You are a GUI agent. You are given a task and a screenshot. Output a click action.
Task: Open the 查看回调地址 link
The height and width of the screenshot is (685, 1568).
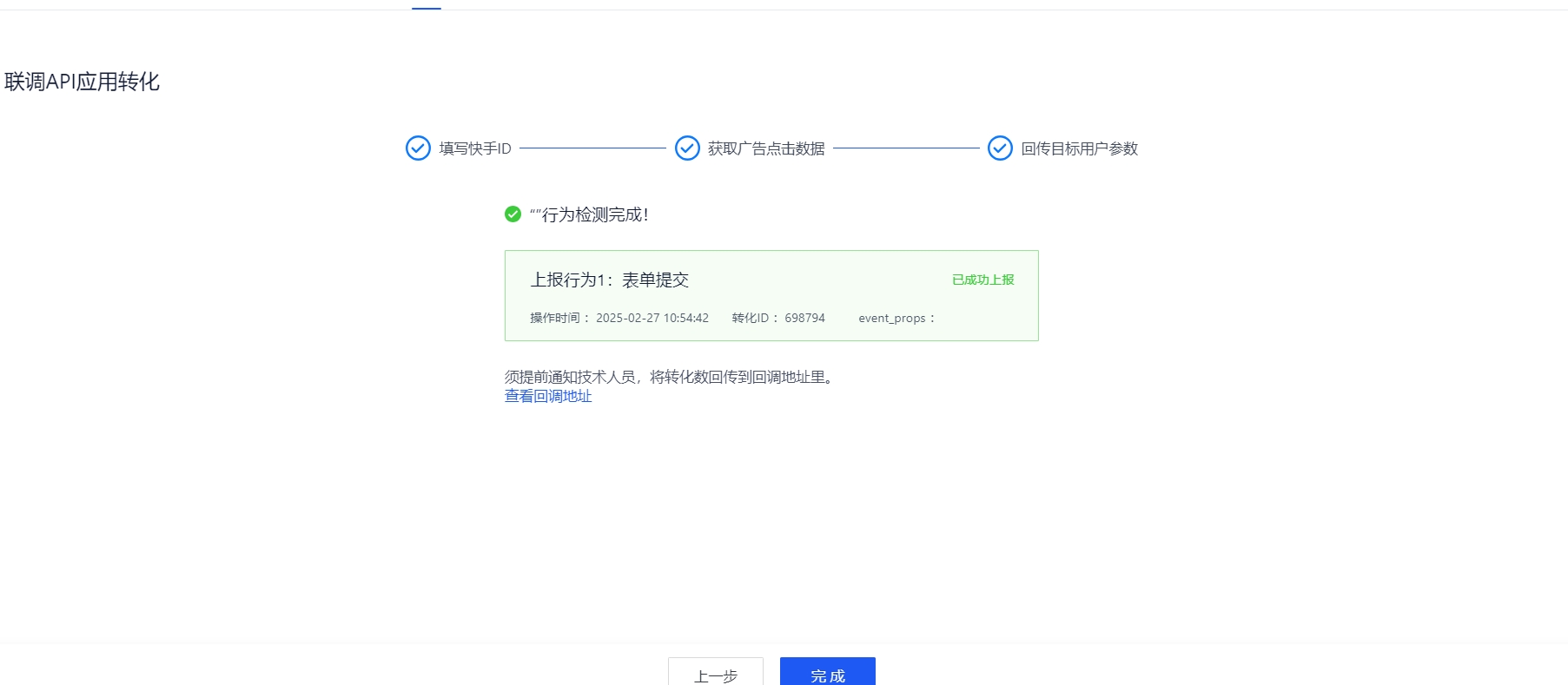[x=548, y=396]
